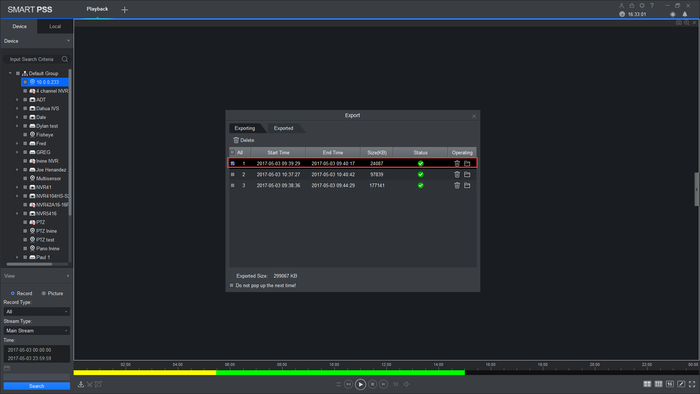Toggle fullscreen icon at bottom right
Viewport: 700px width, 394px height.
[x=692, y=384]
